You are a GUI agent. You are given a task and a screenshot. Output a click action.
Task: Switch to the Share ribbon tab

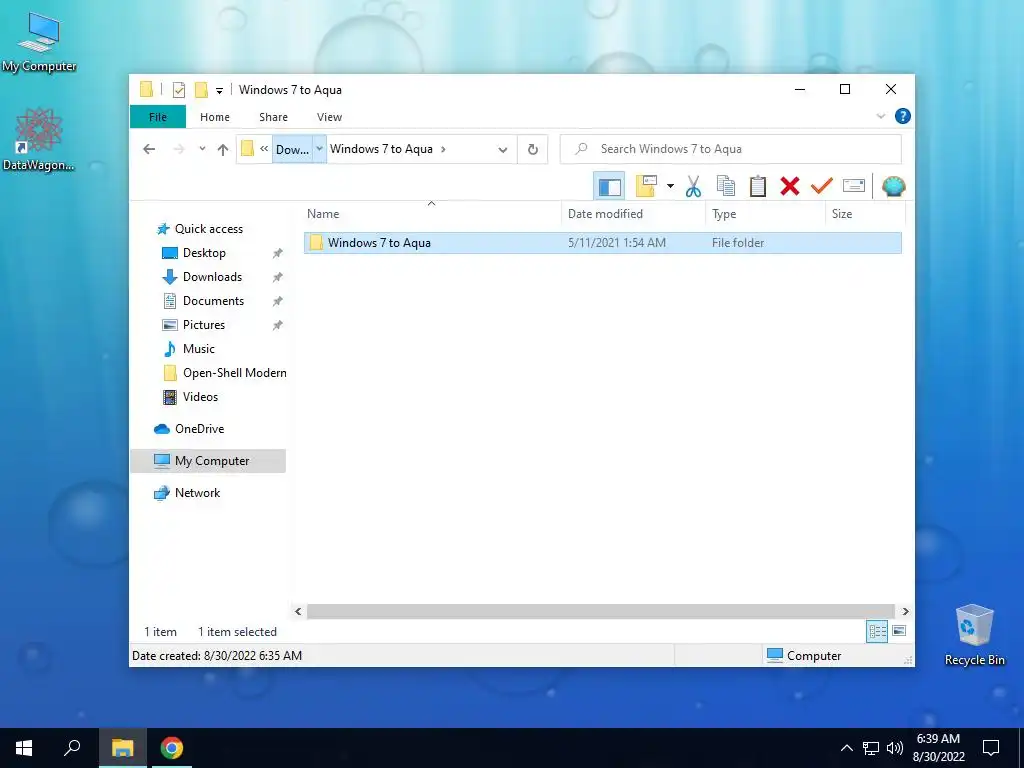(x=273, y=117)
